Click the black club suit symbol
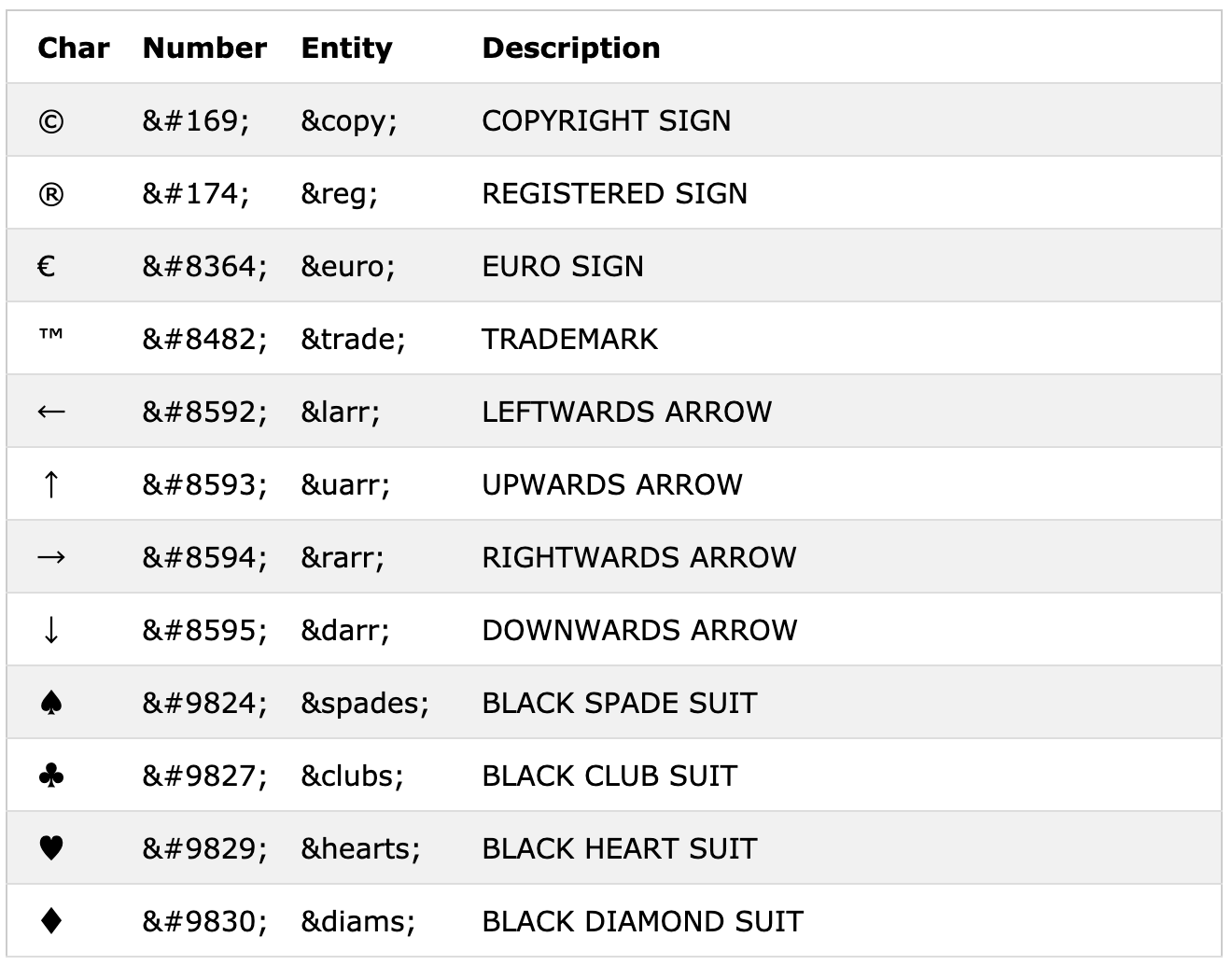Viewport: 1232px width, 965px height. 51,776
